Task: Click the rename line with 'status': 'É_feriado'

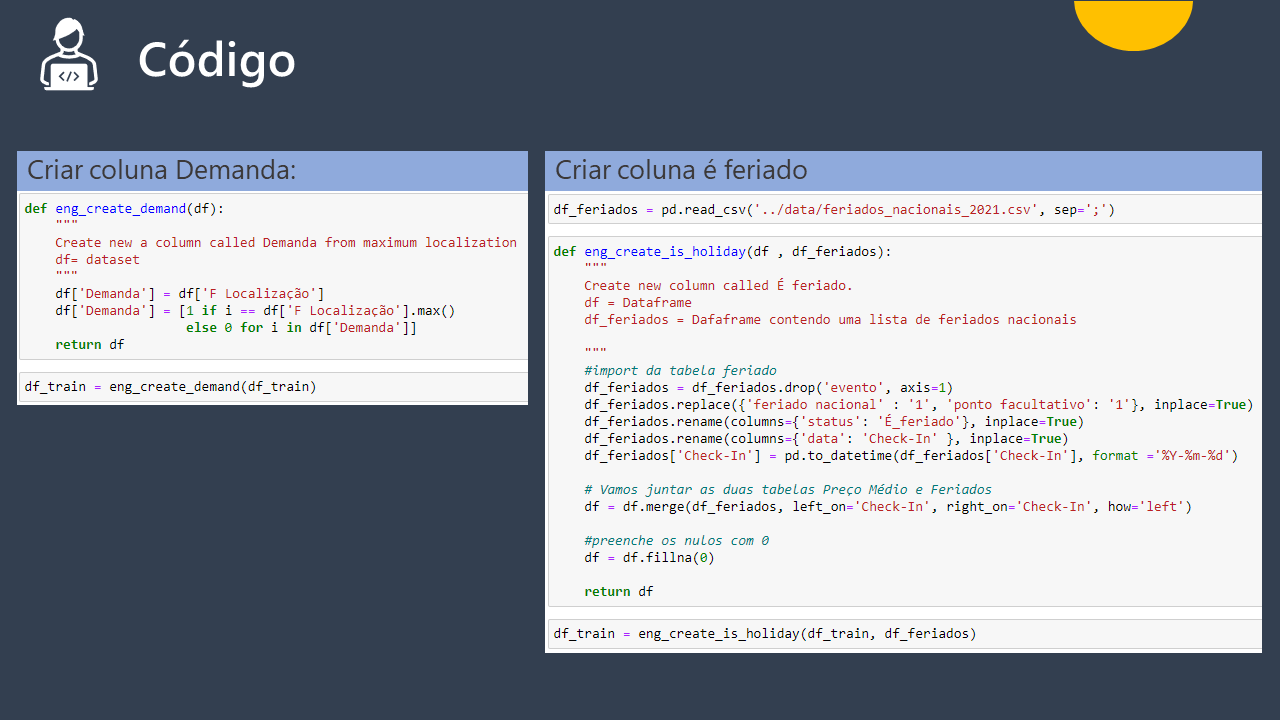Action: [x=834, y=422]
